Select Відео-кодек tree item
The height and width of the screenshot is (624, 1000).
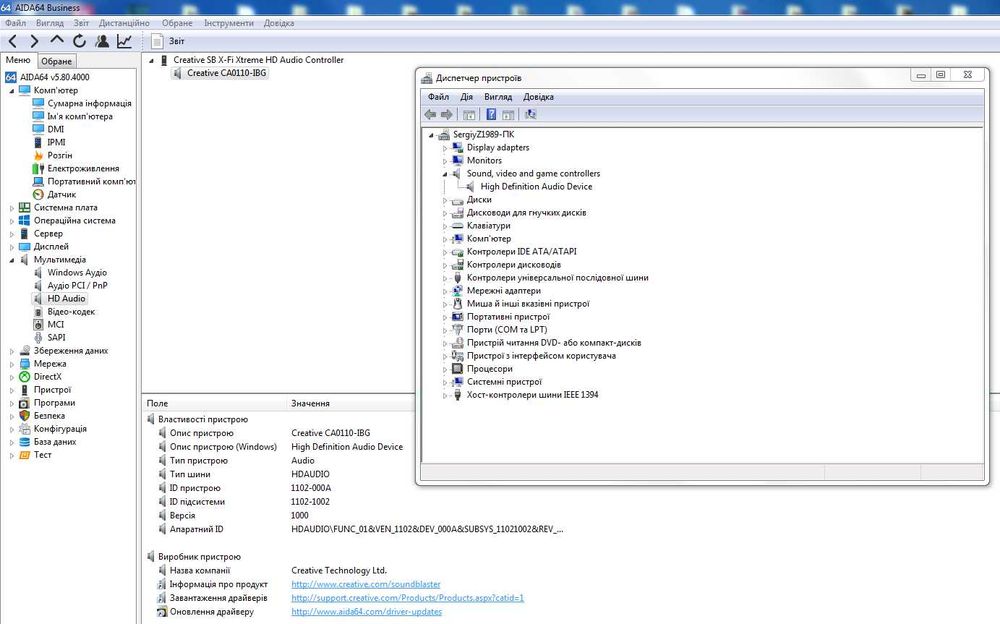(71, 312)
